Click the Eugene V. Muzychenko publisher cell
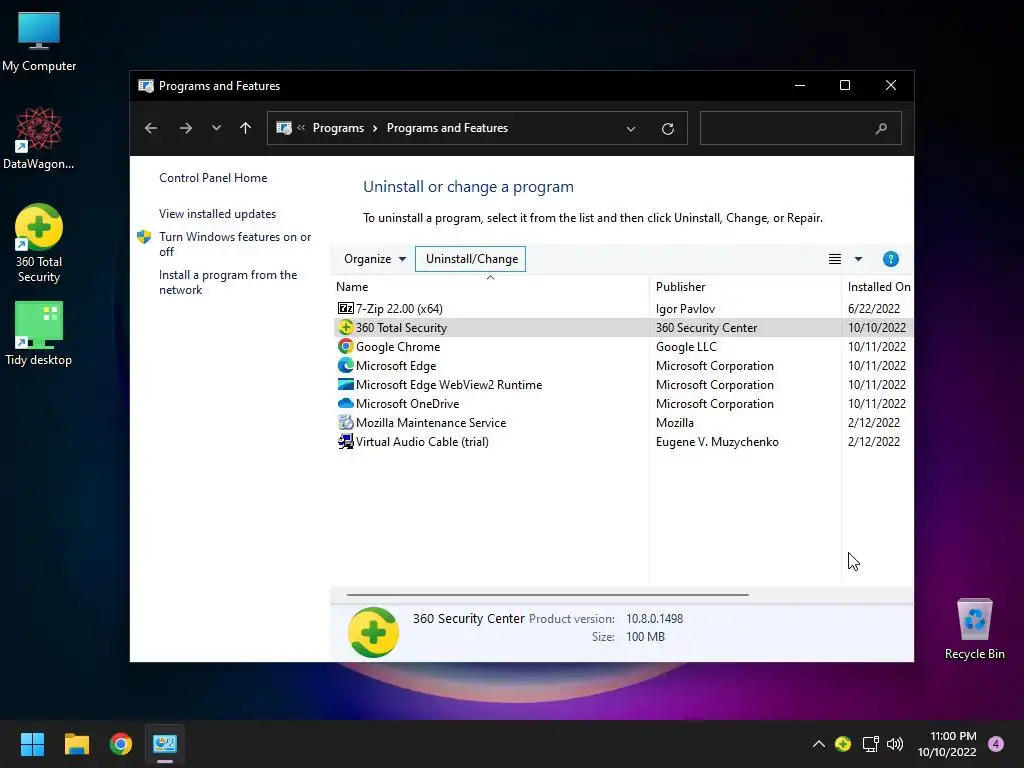 click(717, 442)
